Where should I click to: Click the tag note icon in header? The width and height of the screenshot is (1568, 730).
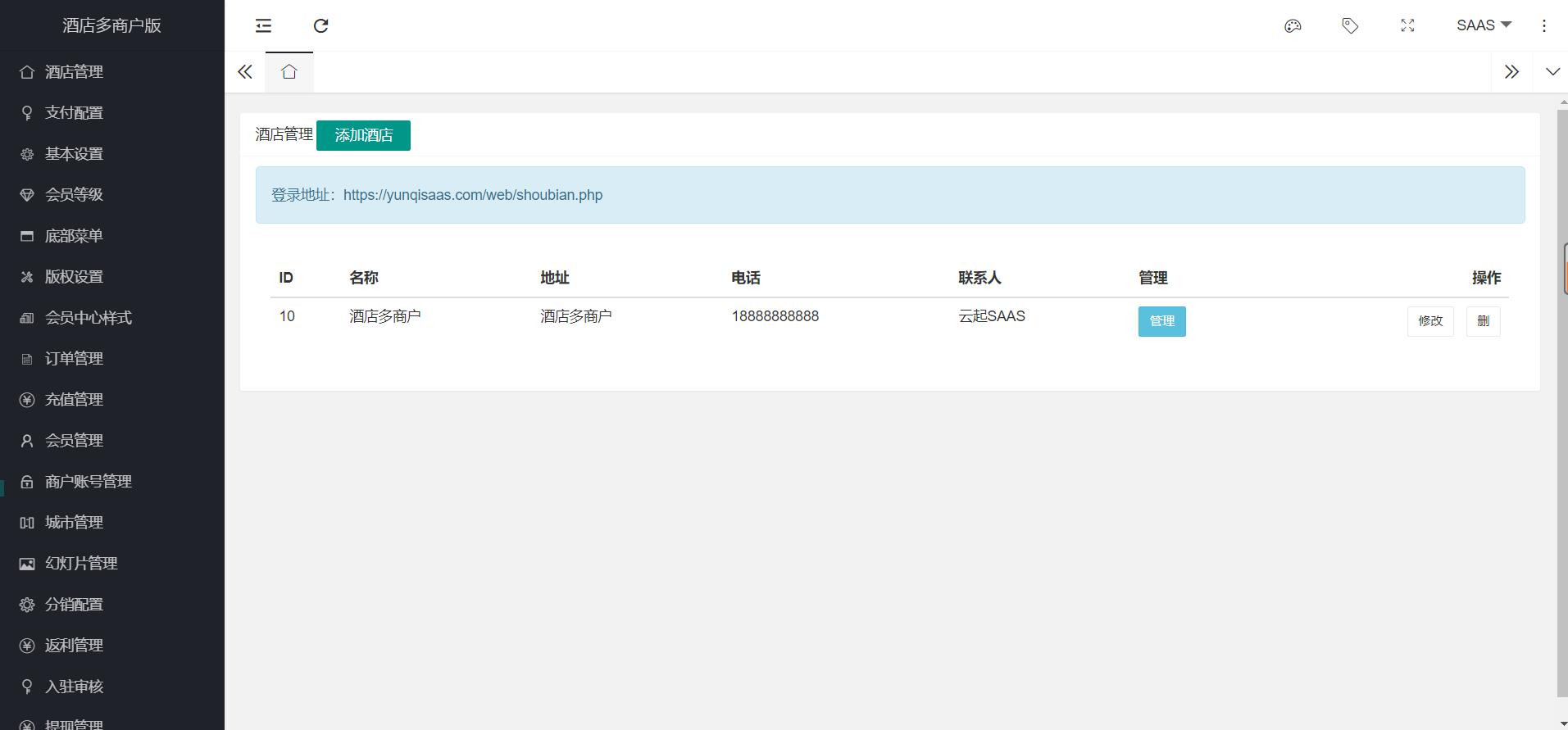point(1350,26)
